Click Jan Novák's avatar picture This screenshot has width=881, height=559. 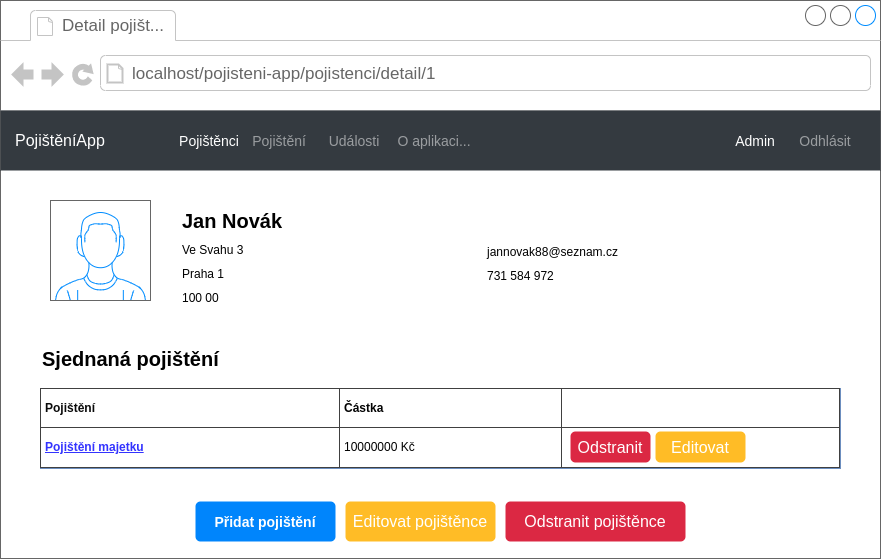pos(100,250)
